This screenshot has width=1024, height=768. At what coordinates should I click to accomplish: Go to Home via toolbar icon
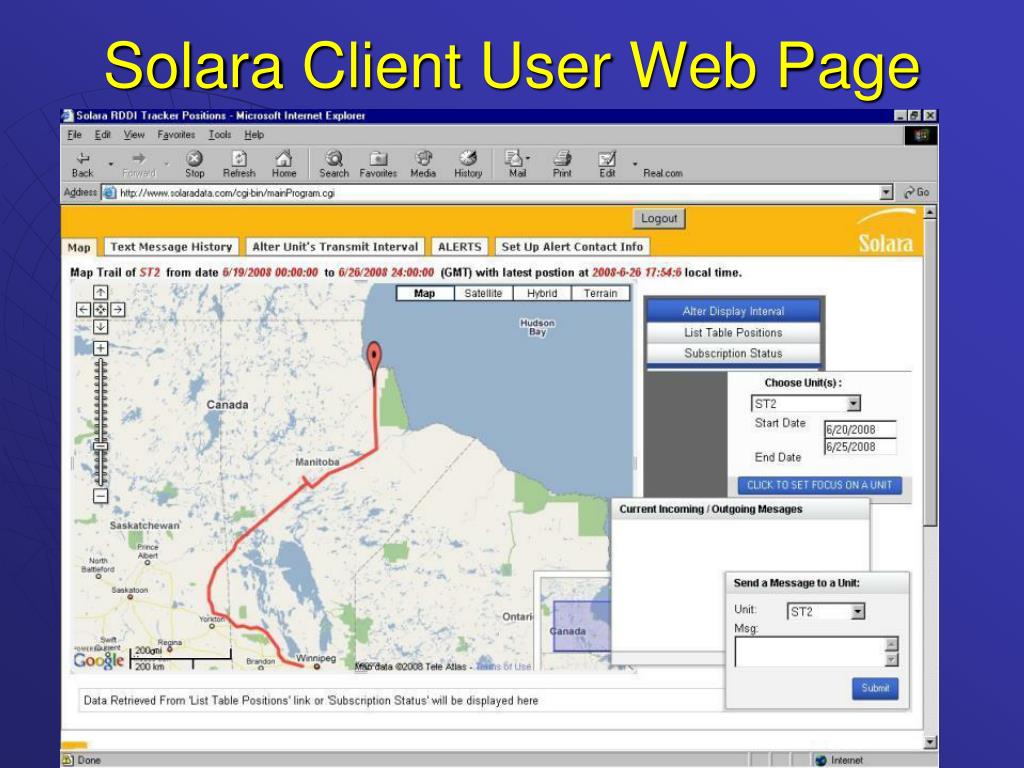tap(284, 164)
